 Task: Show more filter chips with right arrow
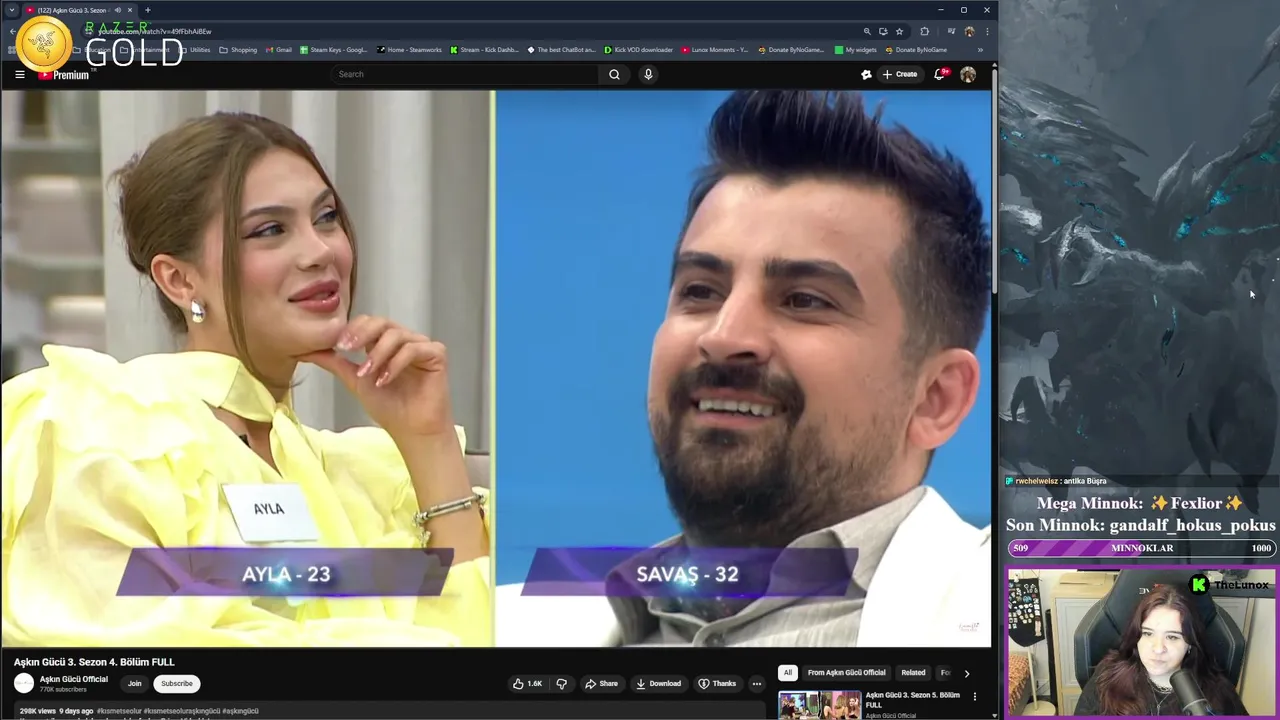pos(966,673)
